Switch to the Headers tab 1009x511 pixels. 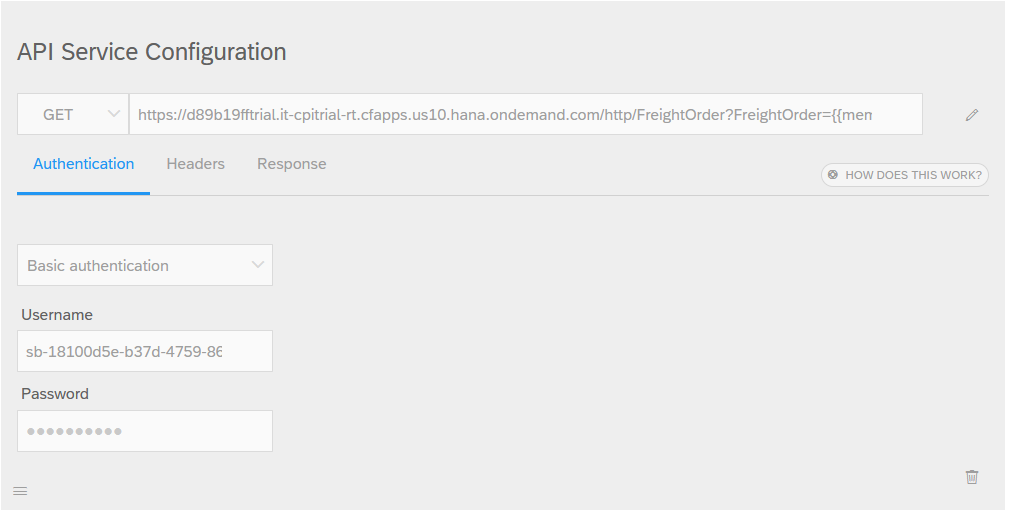(196, 164)
